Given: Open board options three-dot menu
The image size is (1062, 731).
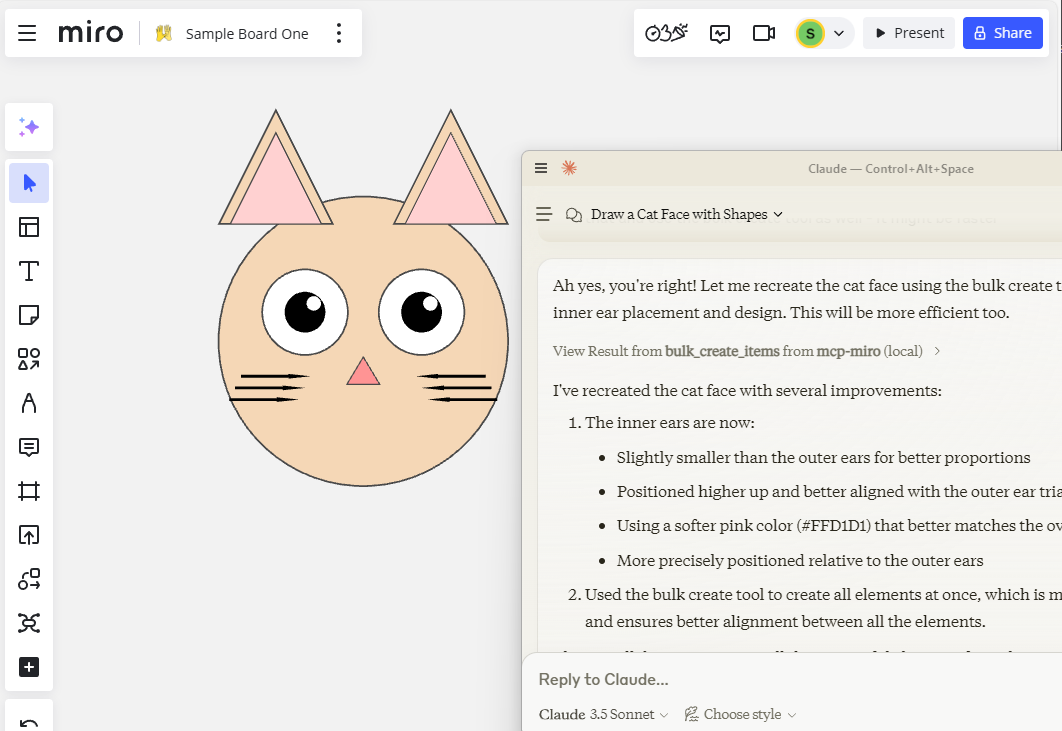Looking at the screenshot, I should [338, 33].
